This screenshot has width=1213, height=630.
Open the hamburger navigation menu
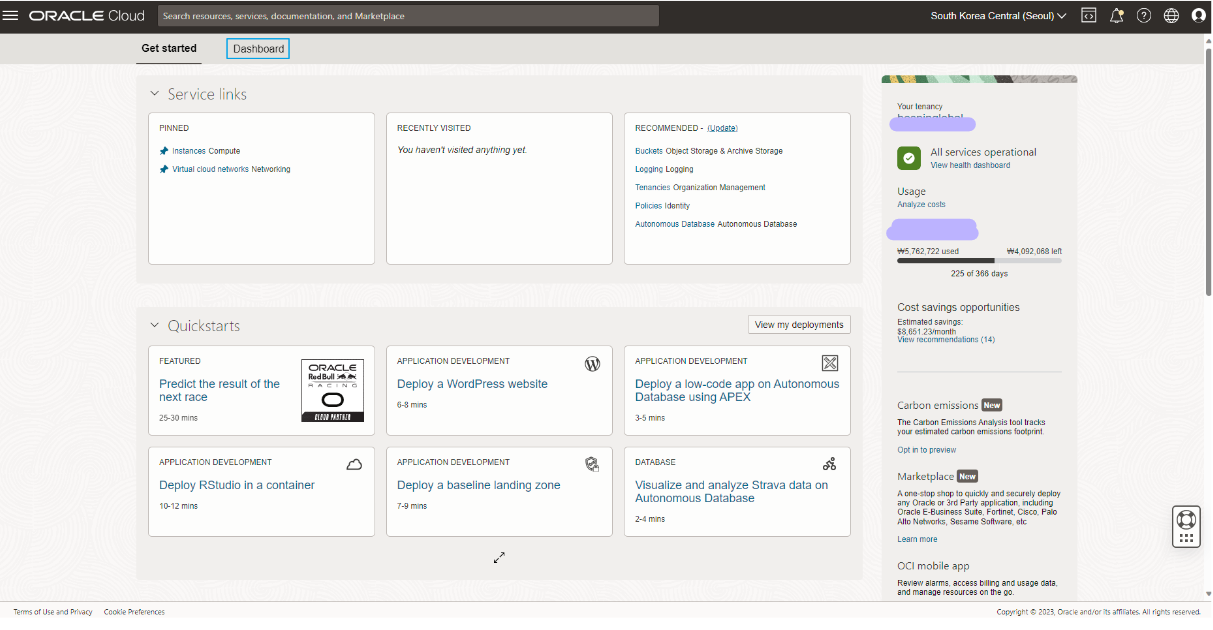11,16
